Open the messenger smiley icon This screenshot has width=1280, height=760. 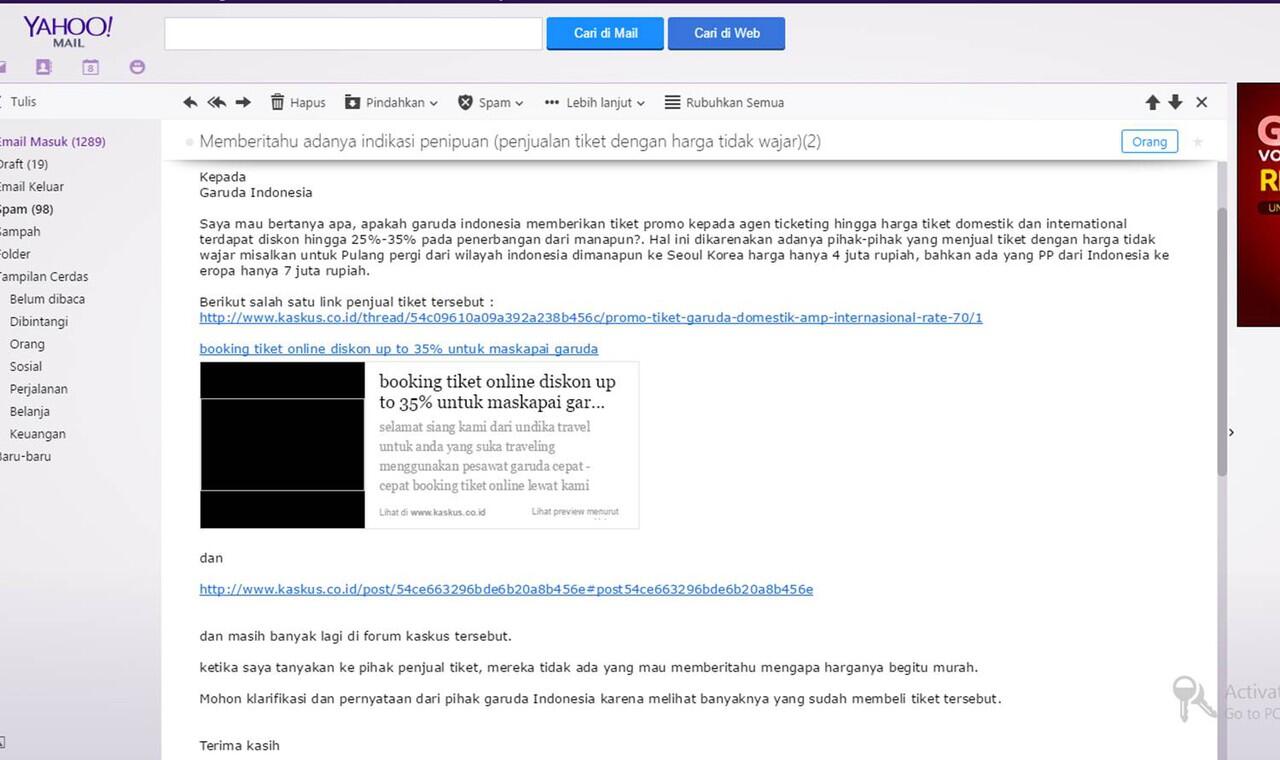[x=138, y=67]
